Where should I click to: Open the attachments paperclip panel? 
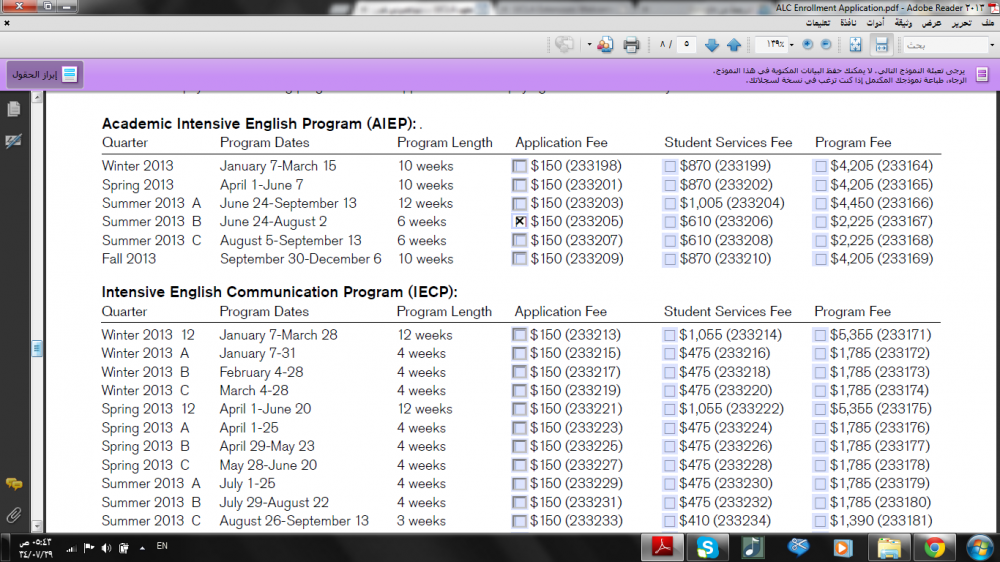coord(14,516)
